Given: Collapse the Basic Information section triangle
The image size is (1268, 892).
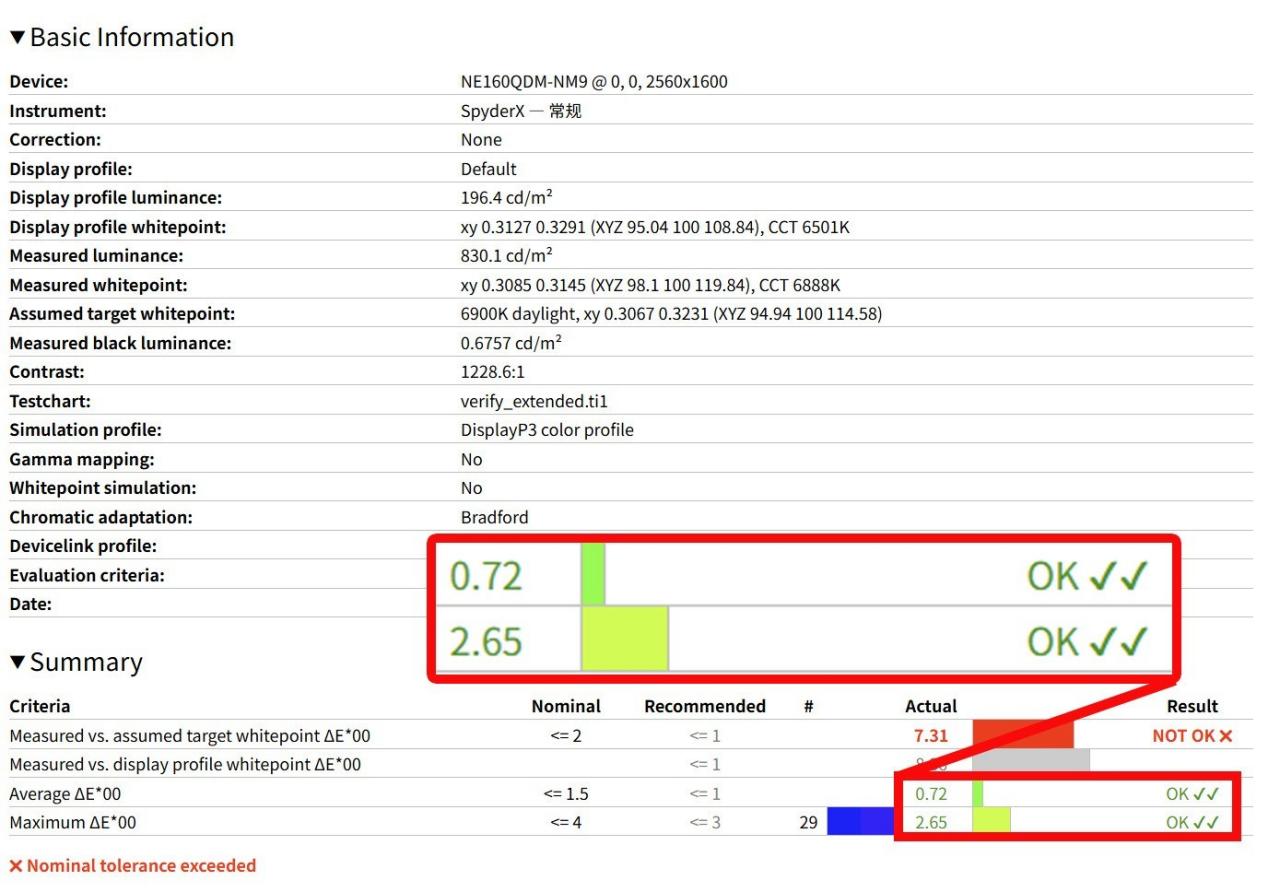Looking at the screenshot, I should tap(17, 39).
